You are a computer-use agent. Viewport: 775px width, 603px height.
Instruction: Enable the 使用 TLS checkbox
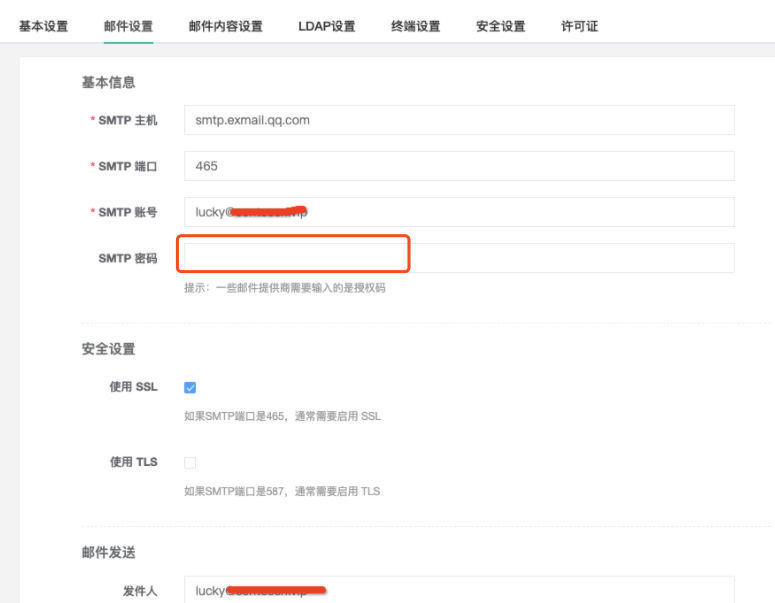[190, 463]
